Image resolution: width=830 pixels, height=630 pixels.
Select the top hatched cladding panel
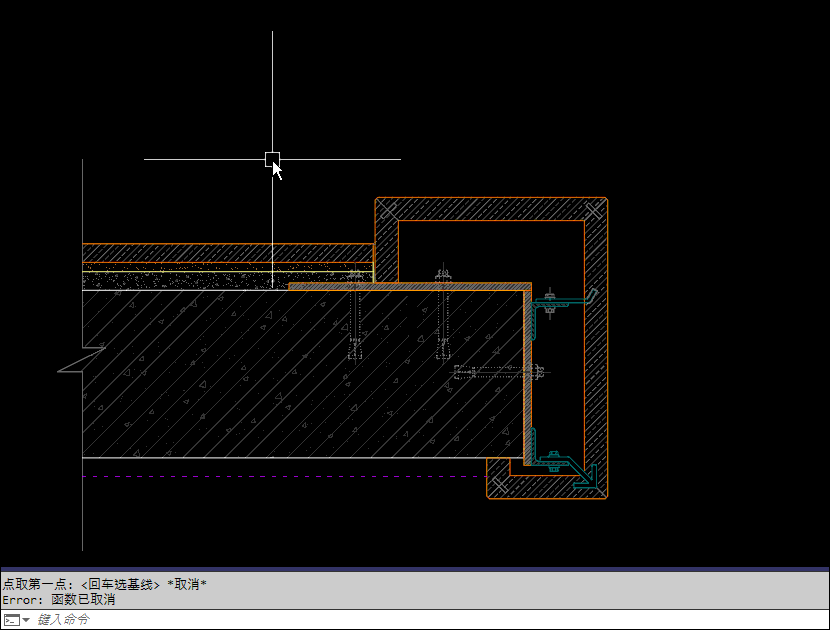point(491,209)
